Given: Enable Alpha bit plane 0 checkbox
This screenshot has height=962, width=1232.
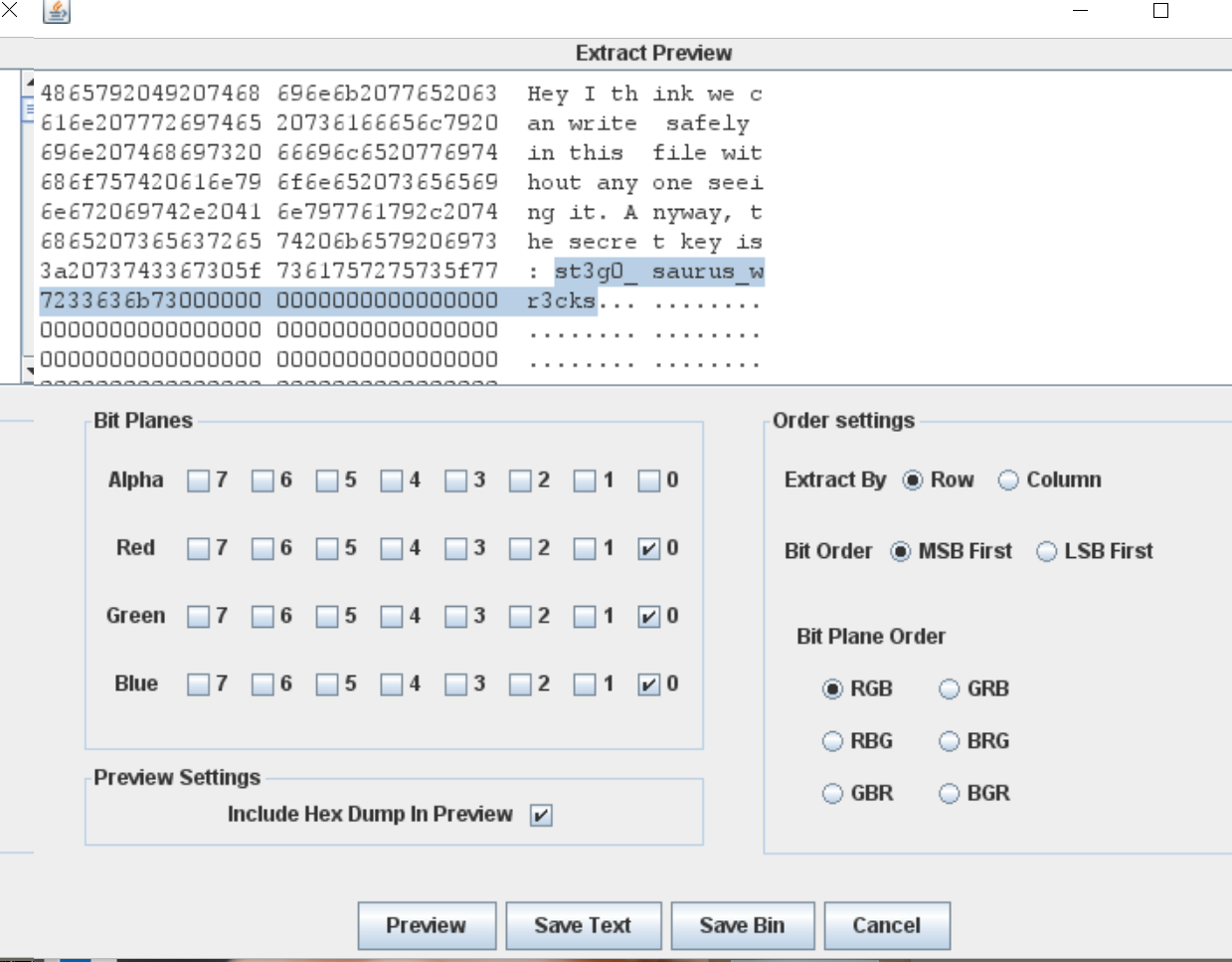Looking at the screenshot, I should point(649,481).
